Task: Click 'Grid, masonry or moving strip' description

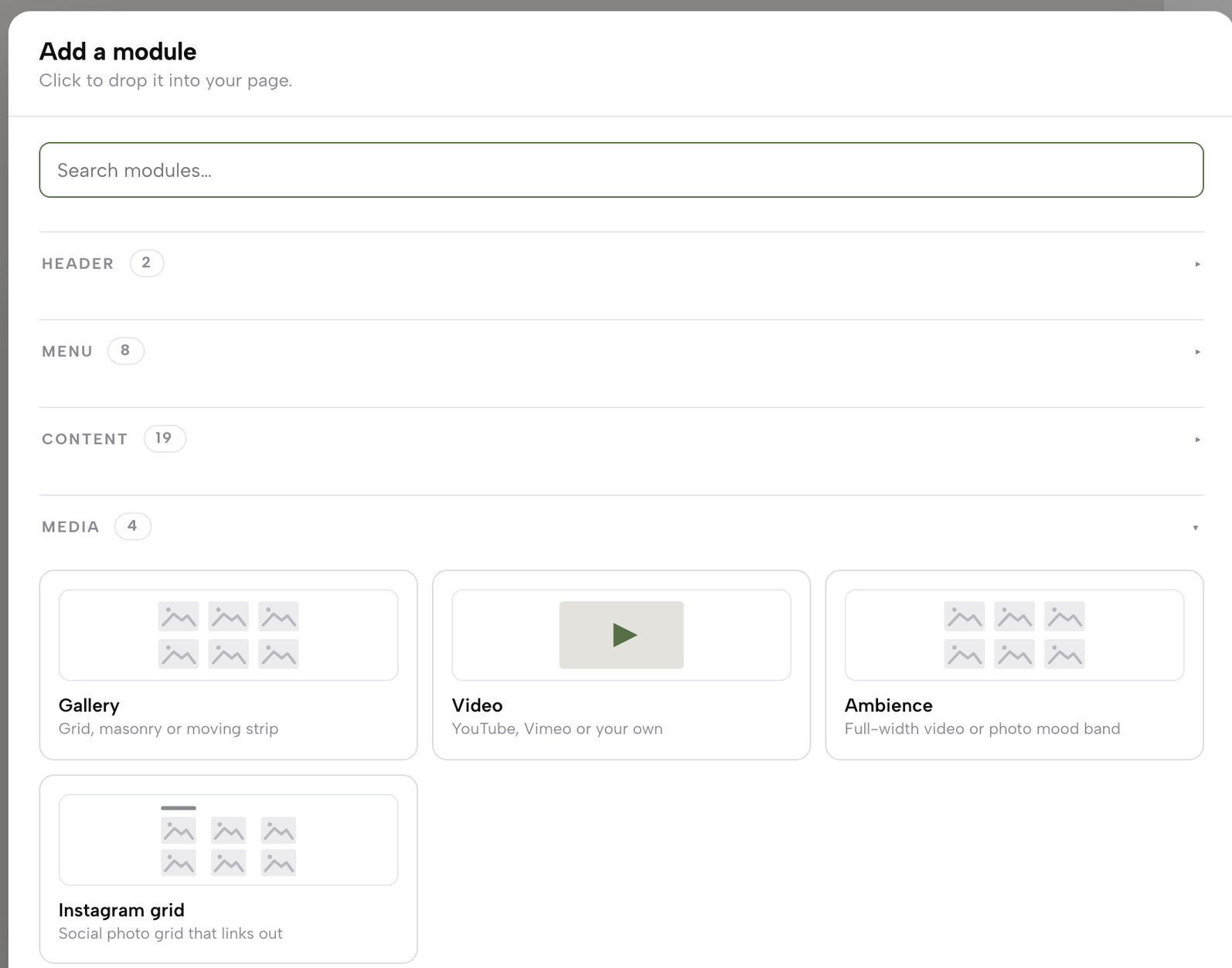Action: (168, 729)
